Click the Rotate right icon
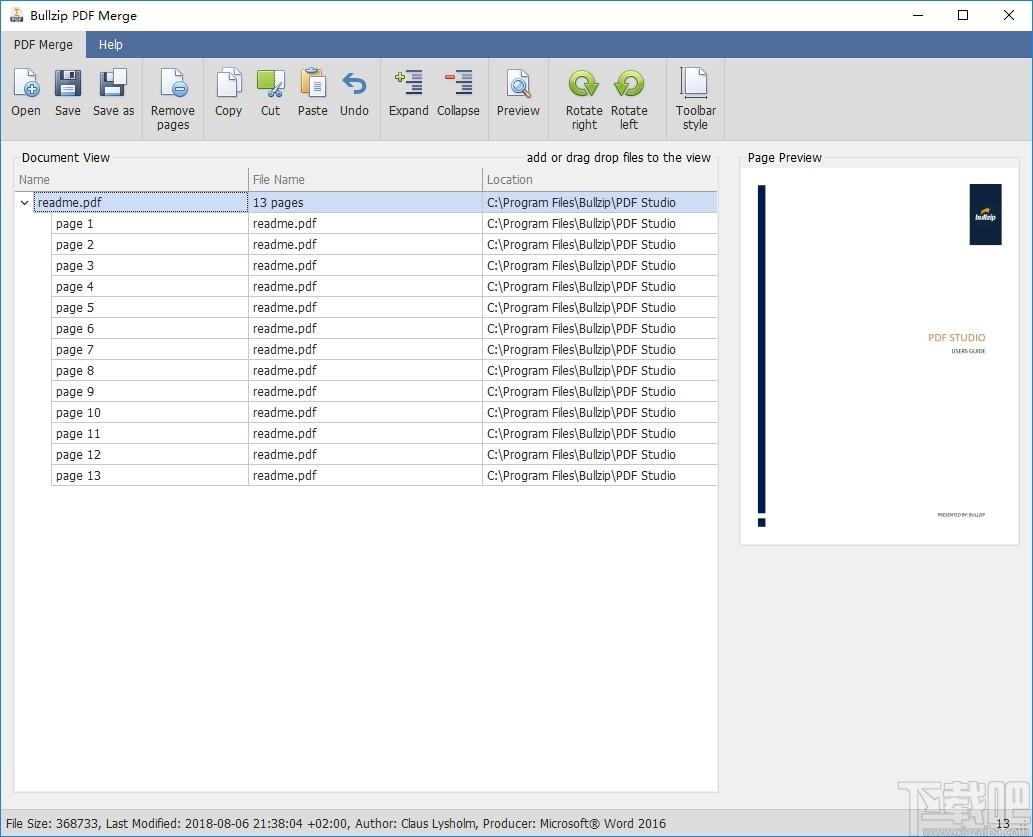 584,84
